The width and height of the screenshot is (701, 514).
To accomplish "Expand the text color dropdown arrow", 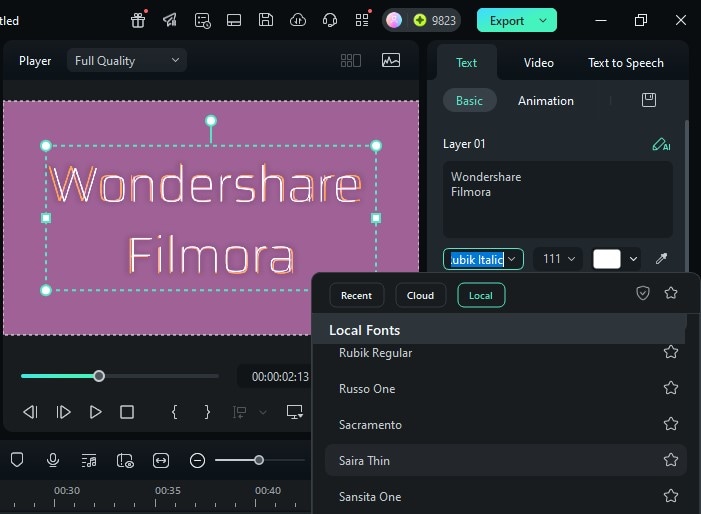I will point(633,259).
